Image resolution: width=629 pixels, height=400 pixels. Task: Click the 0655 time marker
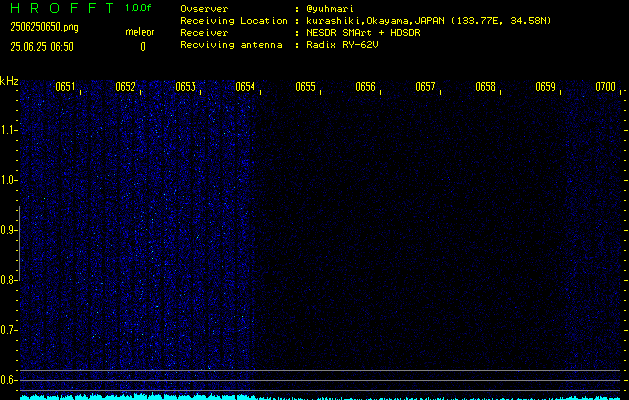[x=306, y=87]
